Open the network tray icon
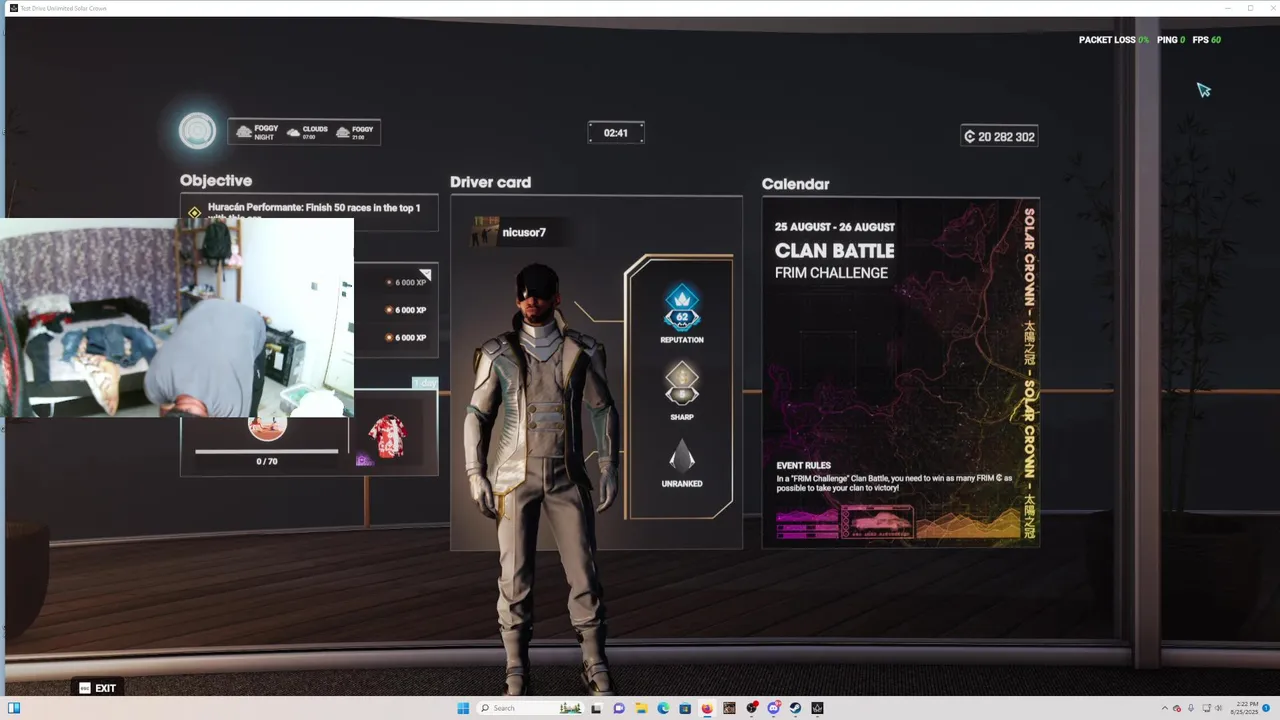Screen dimensions: 1280x720 [x=1205, y=708]
